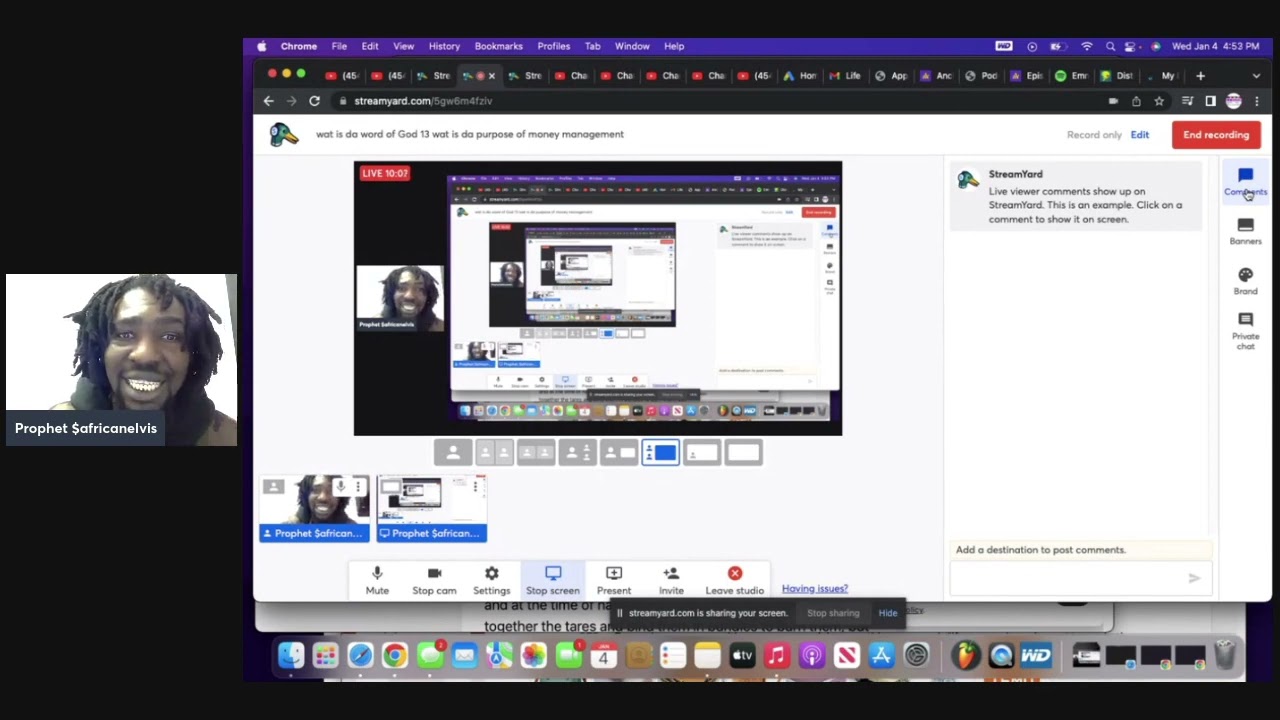
Task: Open Finder from the Dock
Action: 291,656
